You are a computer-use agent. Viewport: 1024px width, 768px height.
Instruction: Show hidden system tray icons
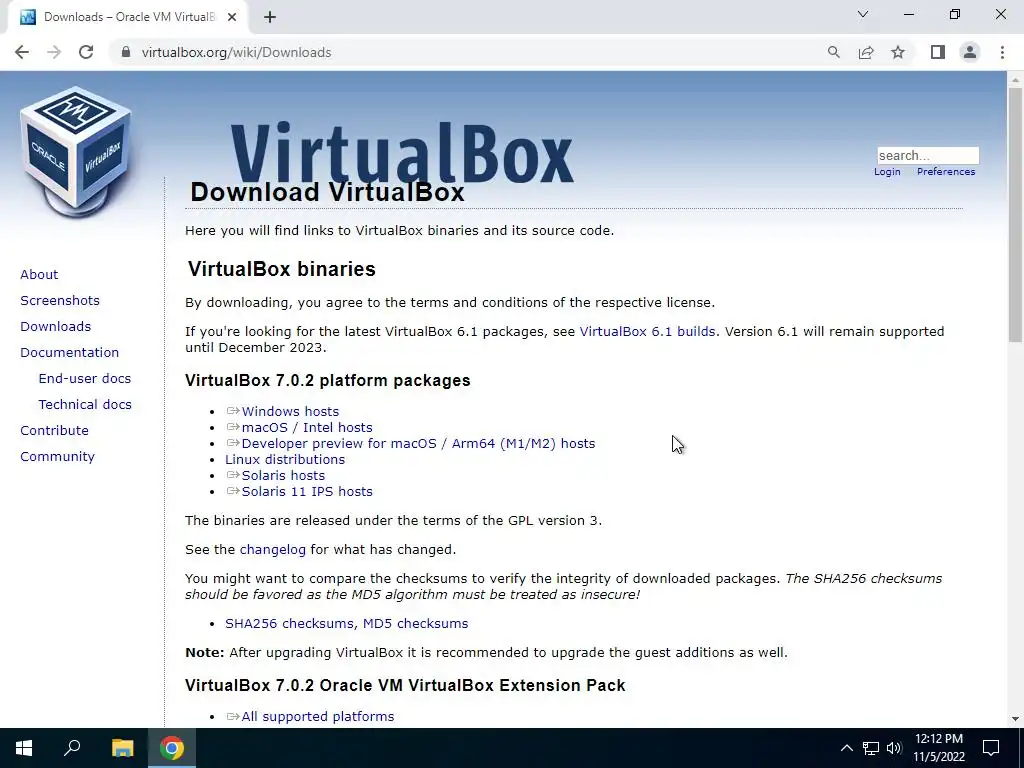846,748
